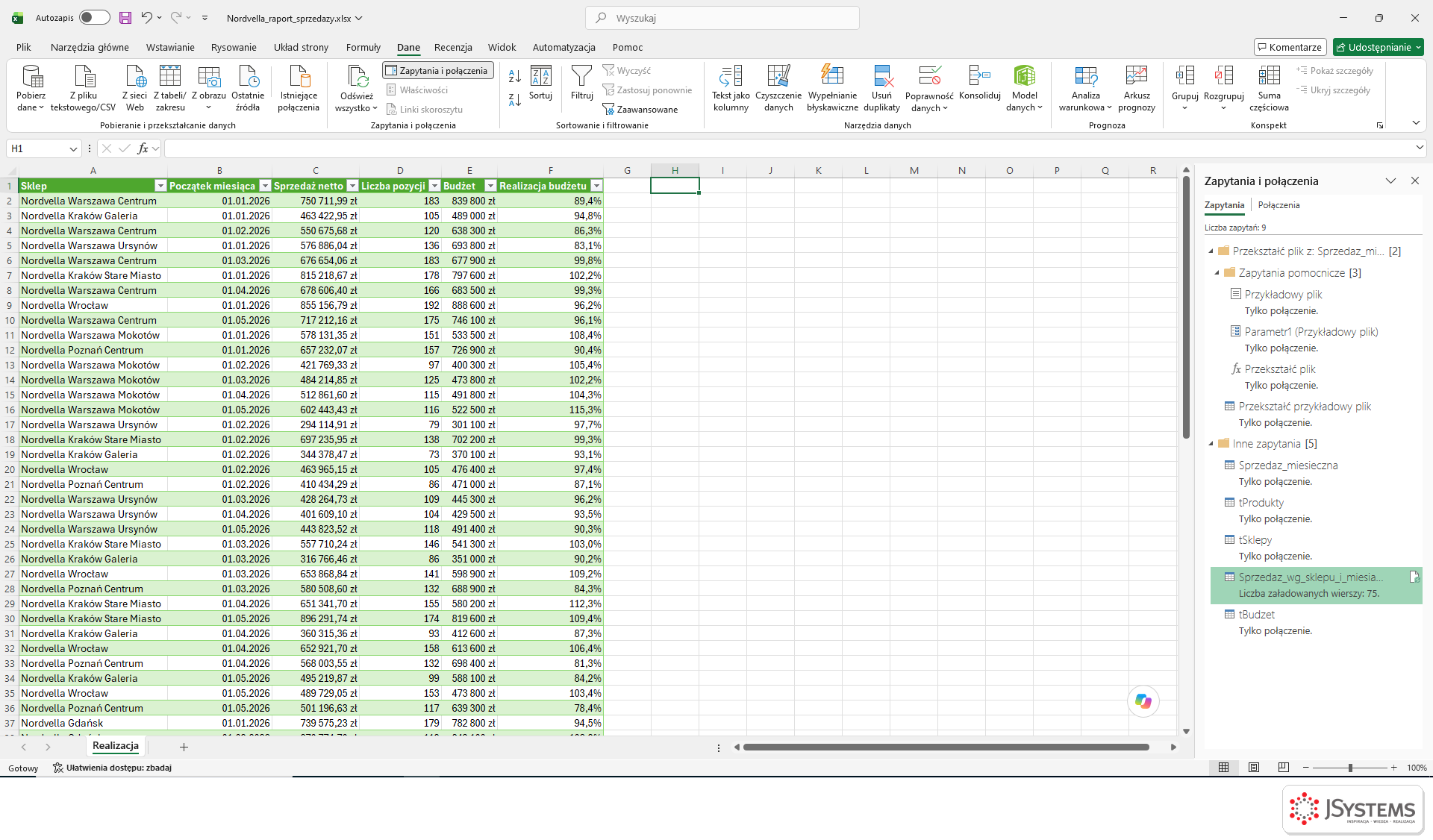Image resolution: width=1433 pixels, height=840 pixels.
Task: Click the Z pliku tekstowego/CSV icon
Action: (x=84, y=88)
